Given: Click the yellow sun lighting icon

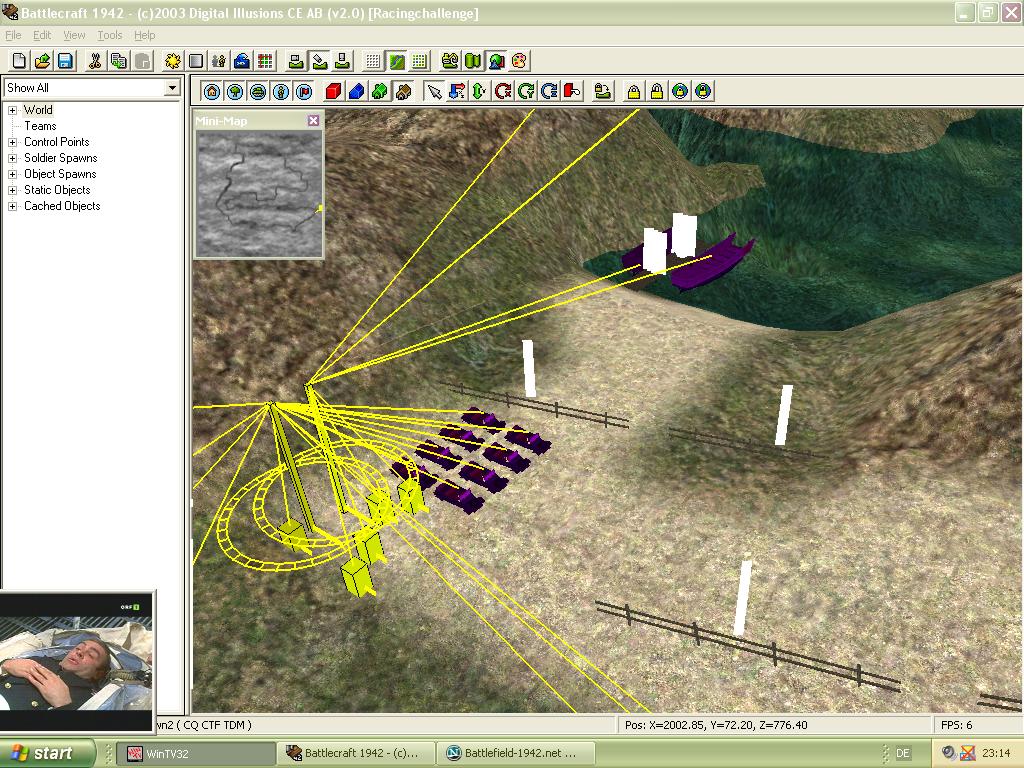Looking at the screenshot, I should [172, 61].
